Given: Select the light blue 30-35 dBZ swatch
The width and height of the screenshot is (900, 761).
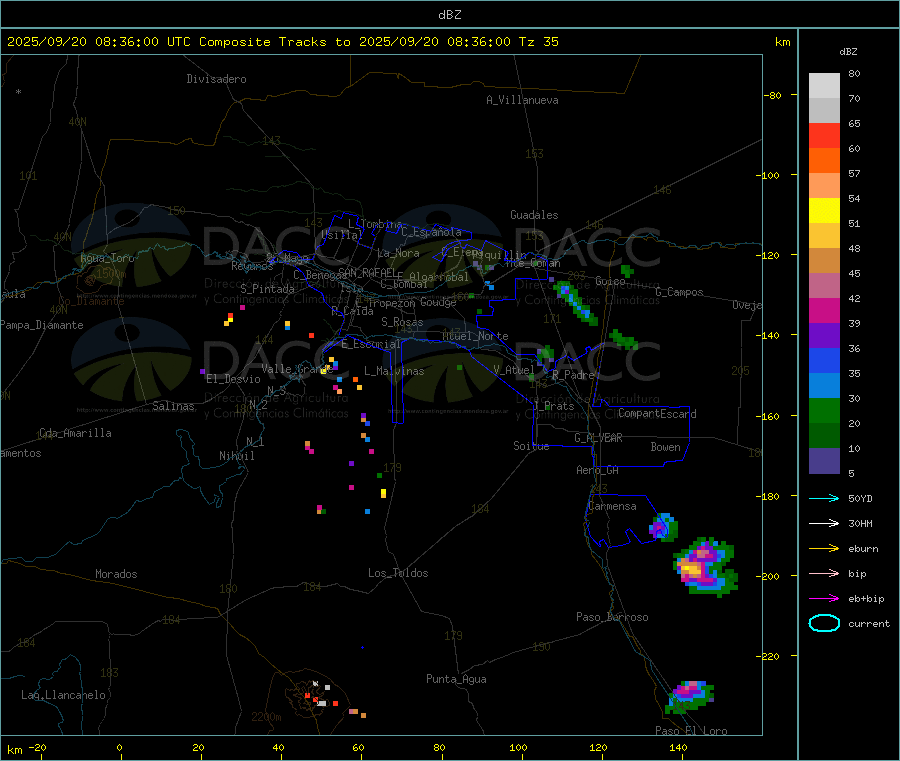Looking at the screenshot, I should [824, 386].
